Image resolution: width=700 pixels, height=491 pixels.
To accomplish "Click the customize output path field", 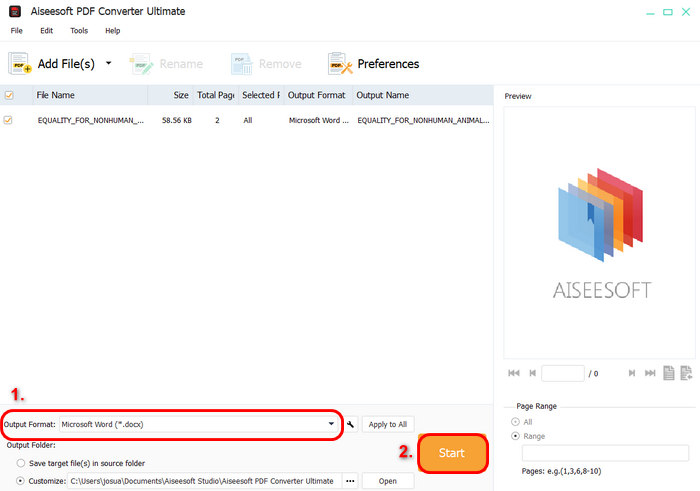I will pos(204,481).
